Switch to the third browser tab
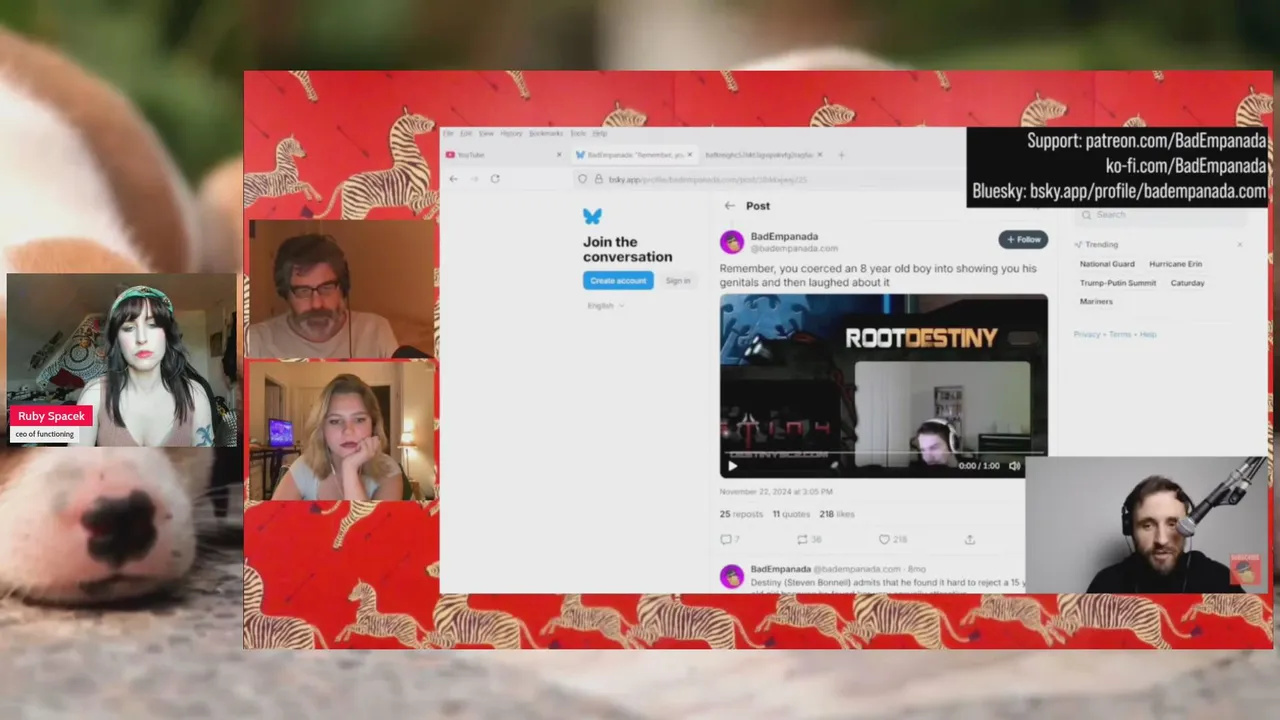1280x720 pixels. pyautogui.click(x=763, y=155)
